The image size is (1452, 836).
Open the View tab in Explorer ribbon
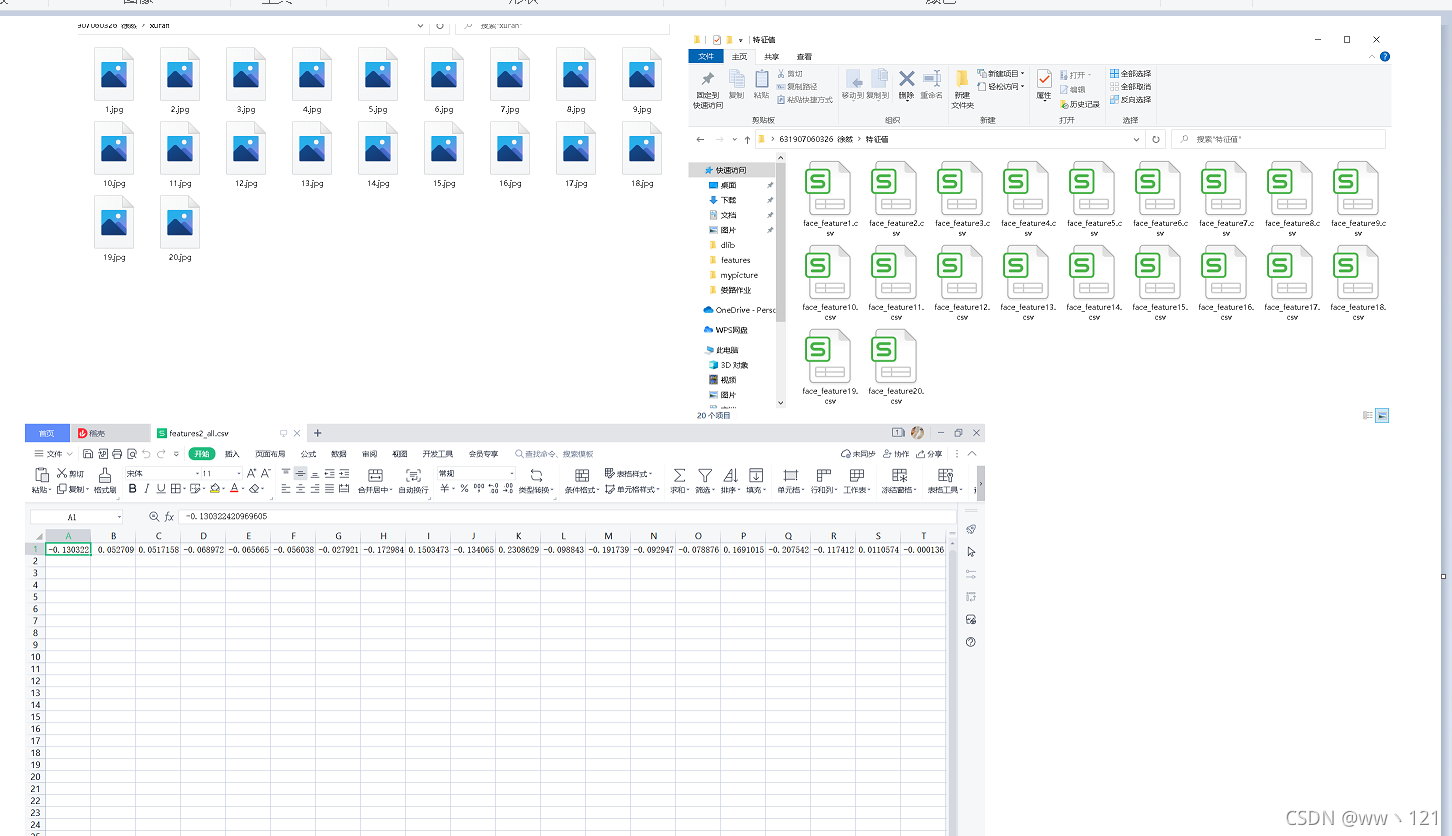tap(804, 57)
